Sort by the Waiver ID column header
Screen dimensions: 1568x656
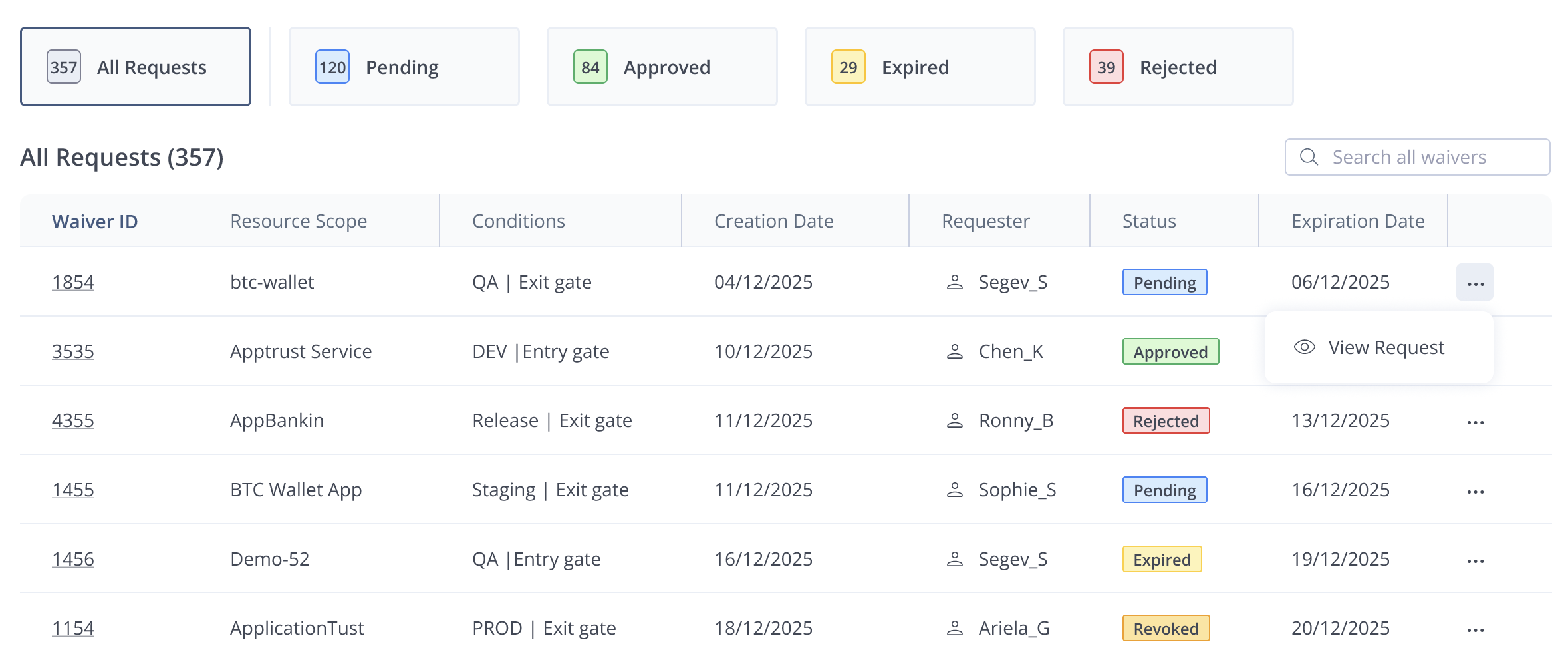tap(94, 221)
